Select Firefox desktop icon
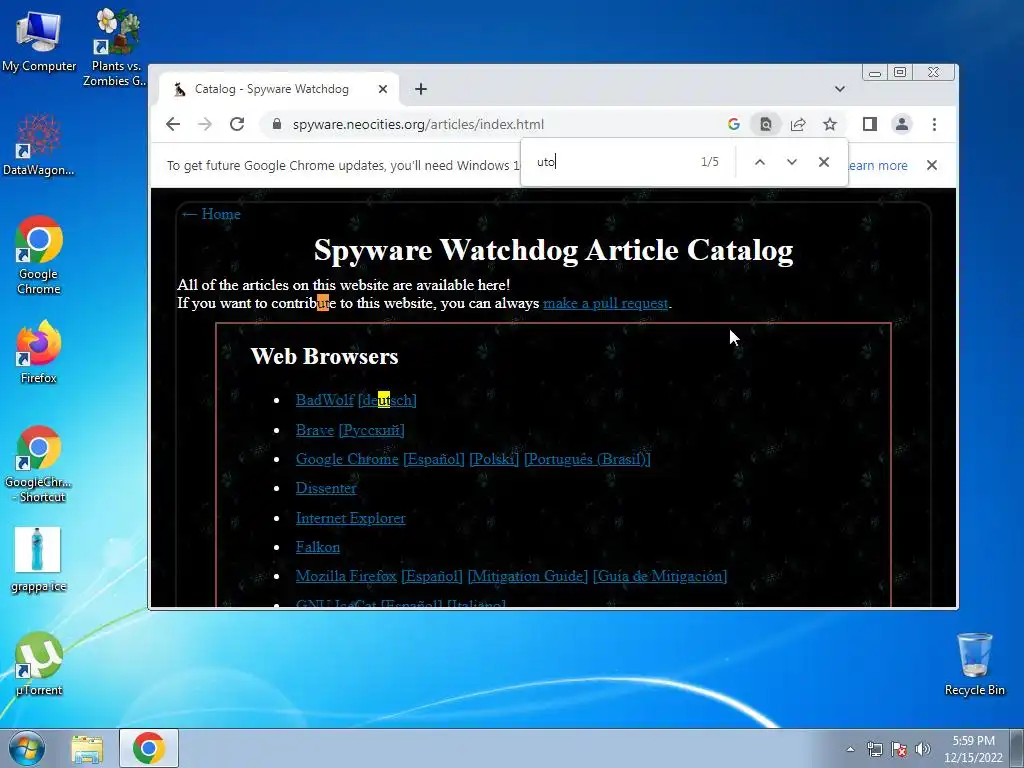Image resolution: width=1024 pixels, height=768 pixels. pyautogui.click(x=39, y=351)
